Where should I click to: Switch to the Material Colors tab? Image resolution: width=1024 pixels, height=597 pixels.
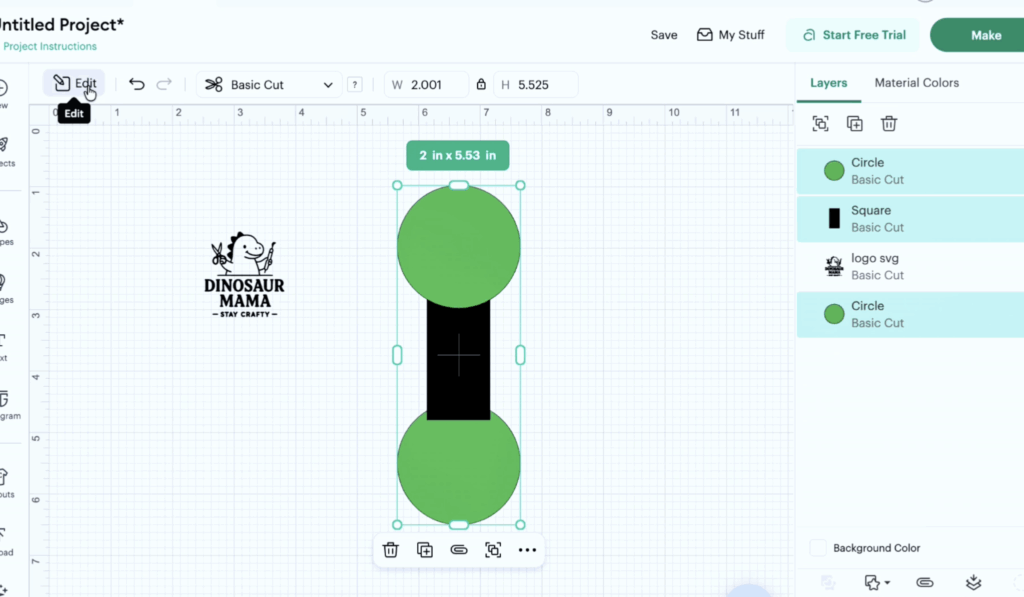[x=916, y=83]
